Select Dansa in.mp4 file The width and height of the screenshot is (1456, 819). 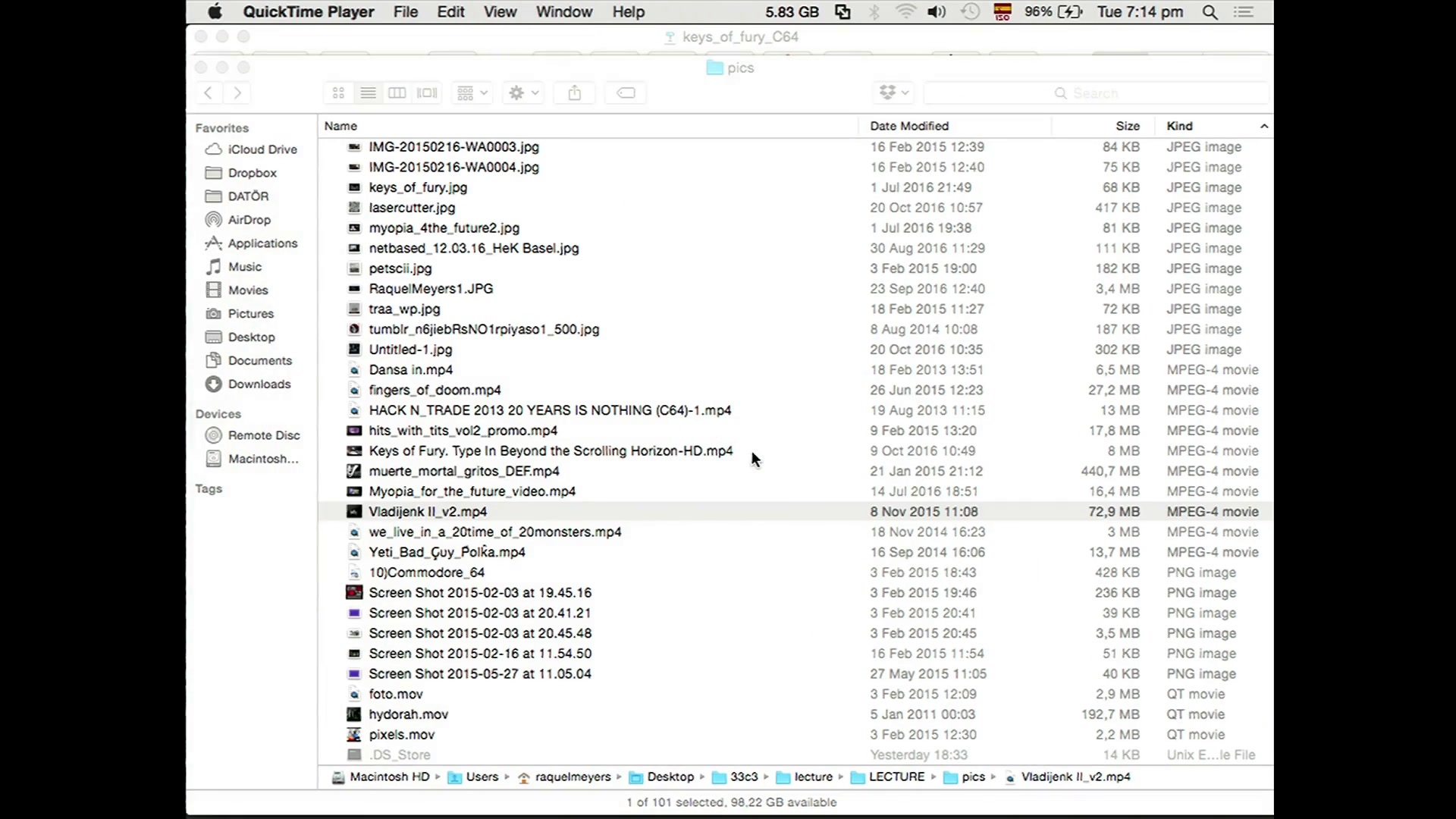pyautogui.click(x=410, y=370)
